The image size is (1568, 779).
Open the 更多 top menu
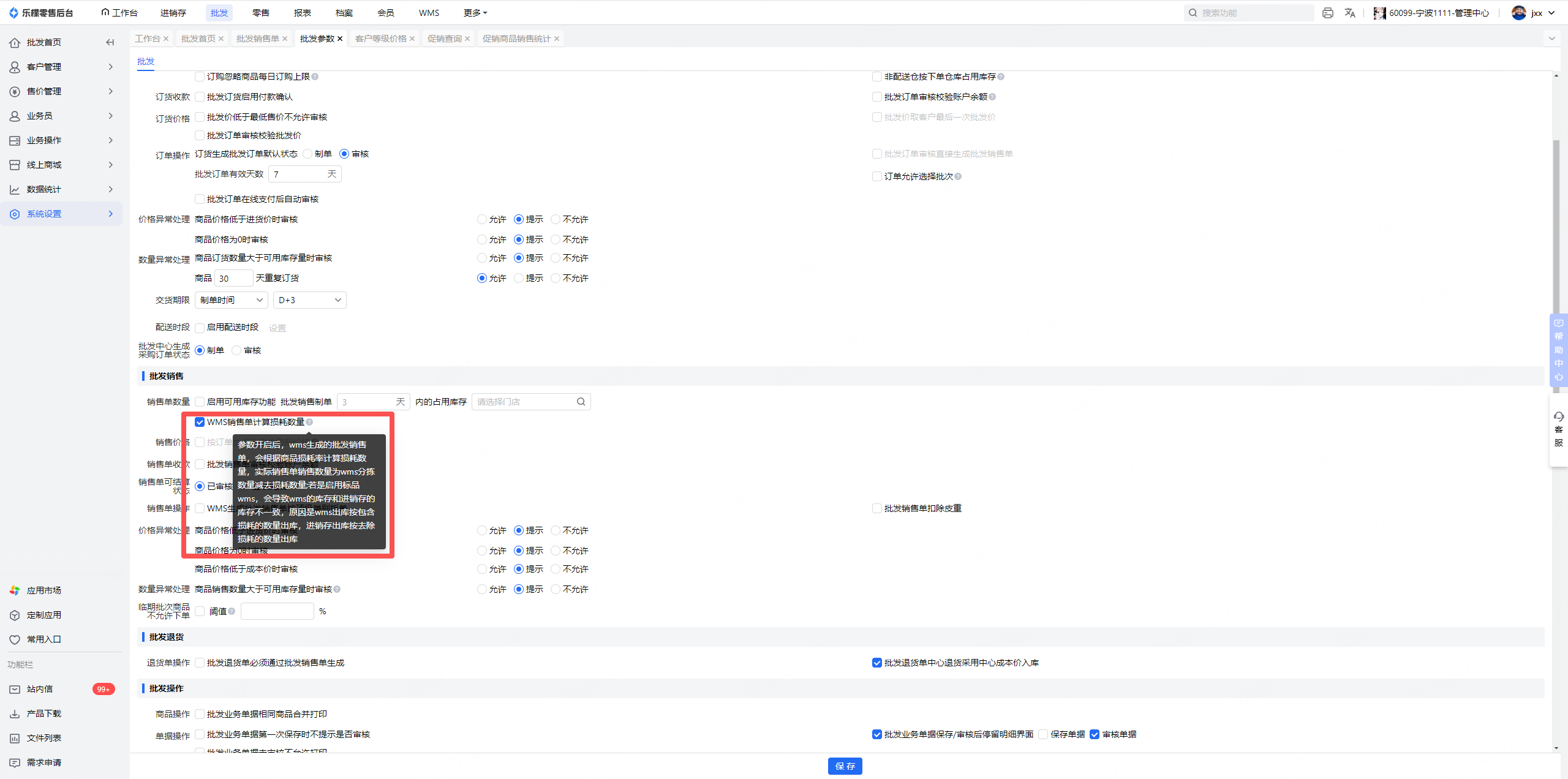[x=475, y=13]
